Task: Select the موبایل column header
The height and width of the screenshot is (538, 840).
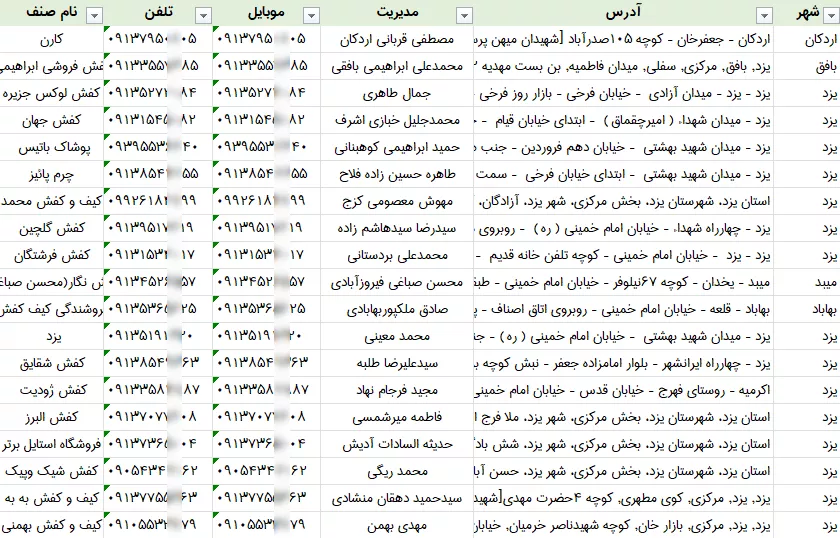Action: click(266, 12)
